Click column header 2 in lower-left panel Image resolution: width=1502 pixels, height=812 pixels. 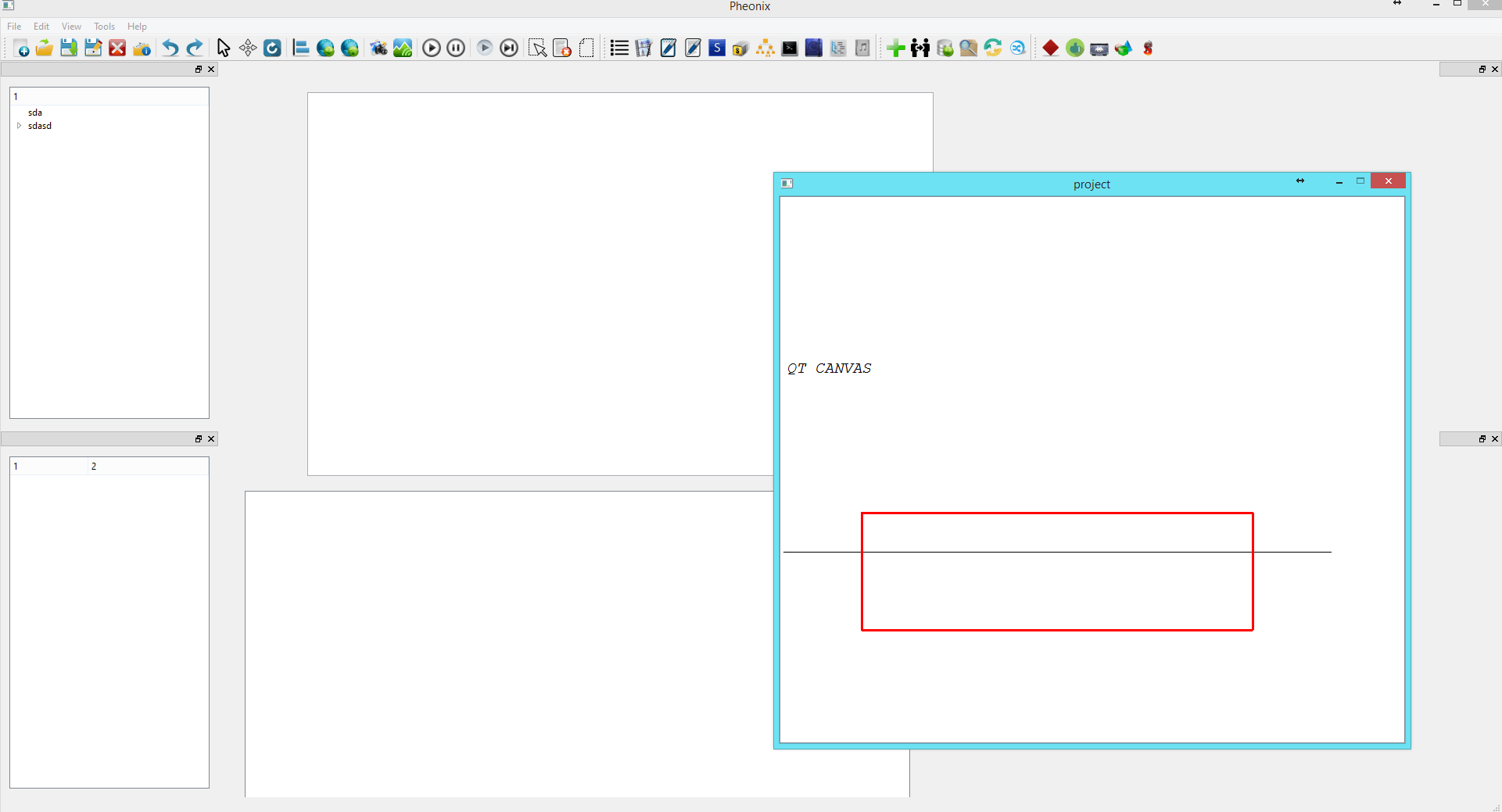(x=148, y=467)
